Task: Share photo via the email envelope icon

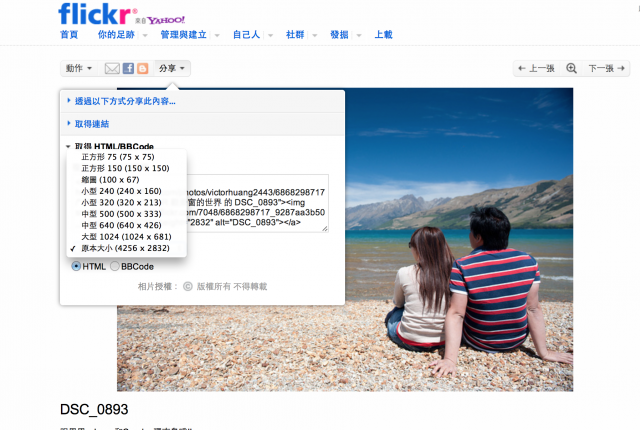Action: [x=112, y=69]
